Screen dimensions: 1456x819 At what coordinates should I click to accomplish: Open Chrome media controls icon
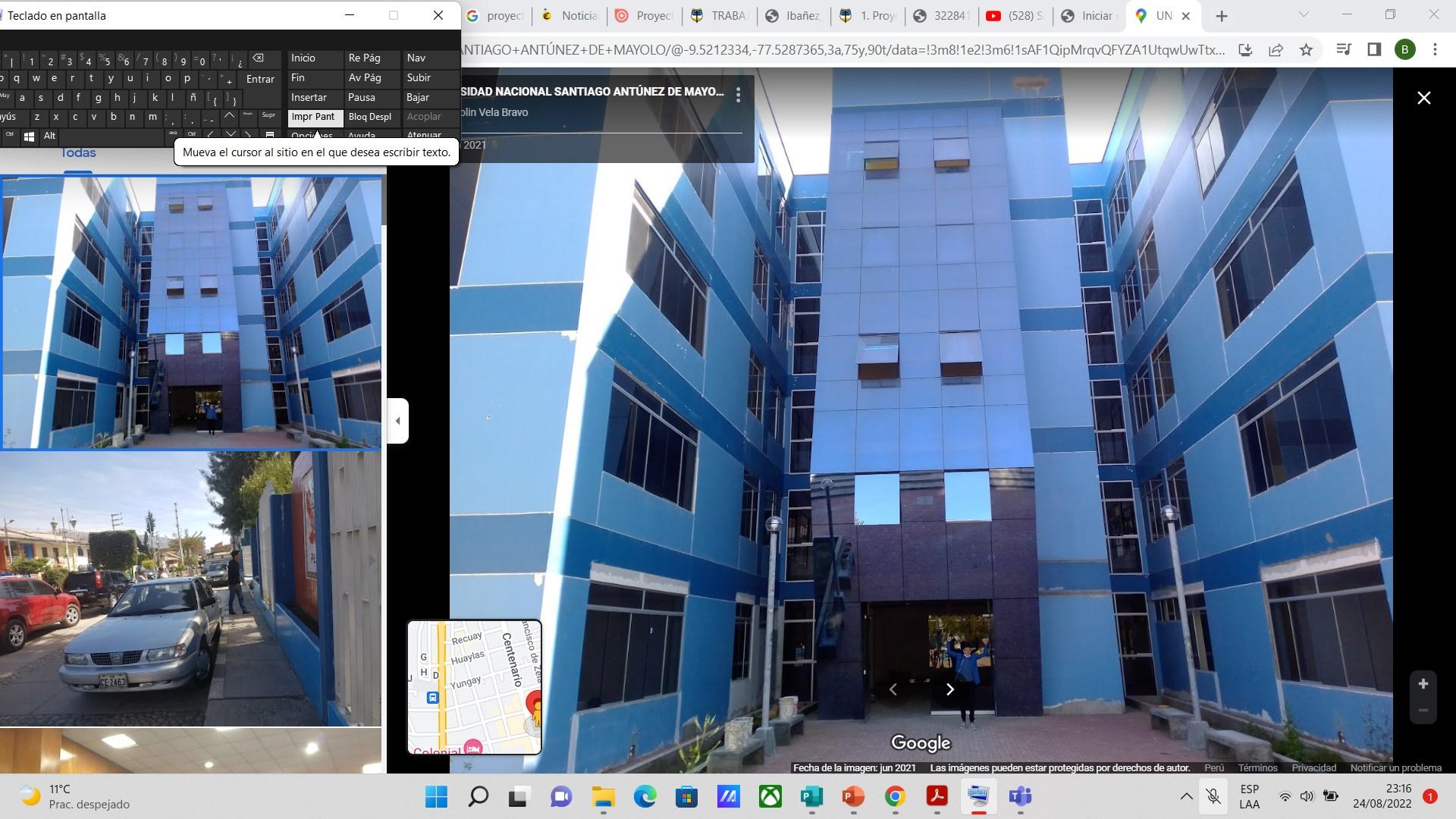point(1343,50)
